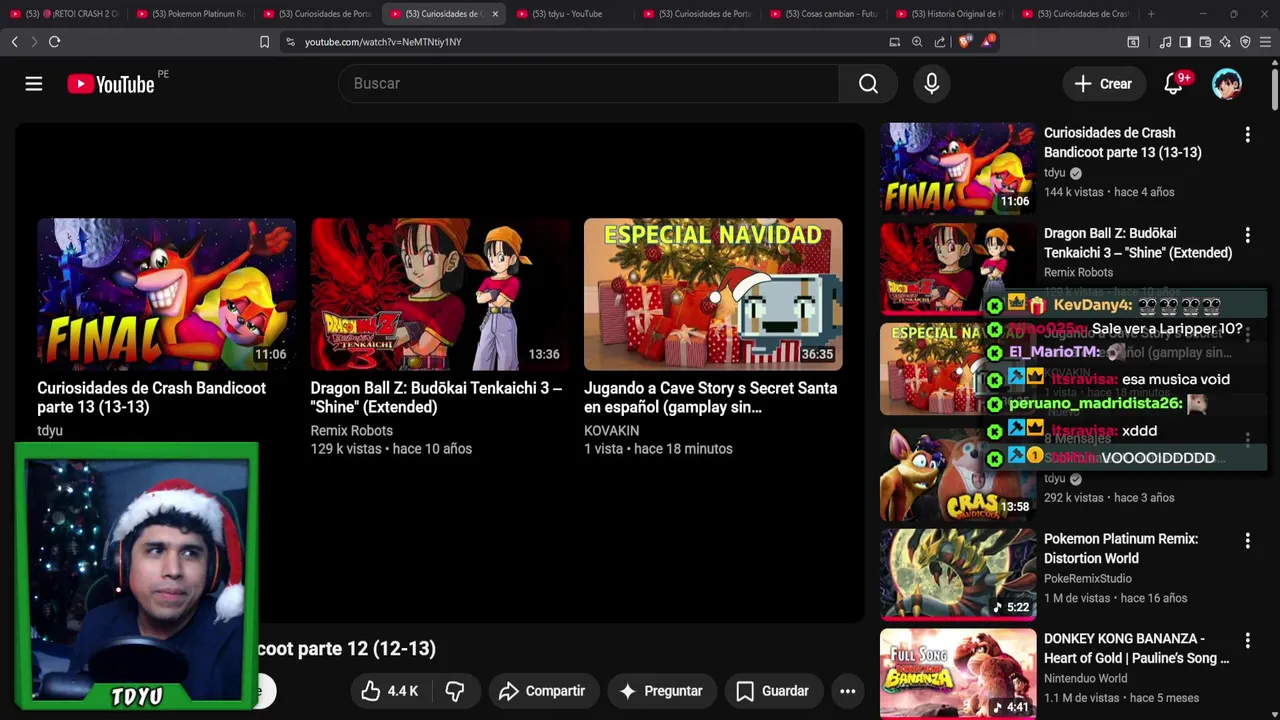Switch to the Pokemon Platinum Re tab

190,14
